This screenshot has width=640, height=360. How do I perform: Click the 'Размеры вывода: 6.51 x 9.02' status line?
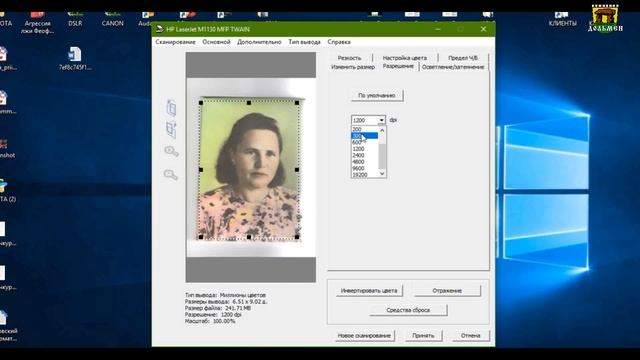[226, 301]
